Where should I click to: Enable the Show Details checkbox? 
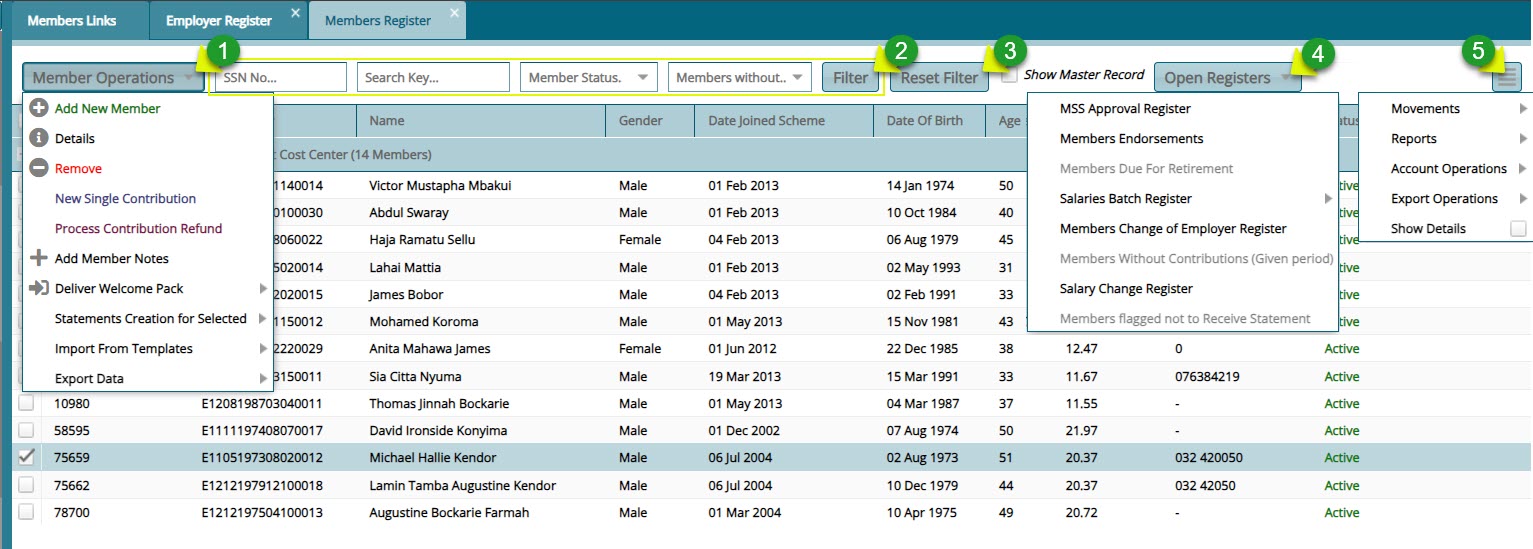(x=1518, y=229)
